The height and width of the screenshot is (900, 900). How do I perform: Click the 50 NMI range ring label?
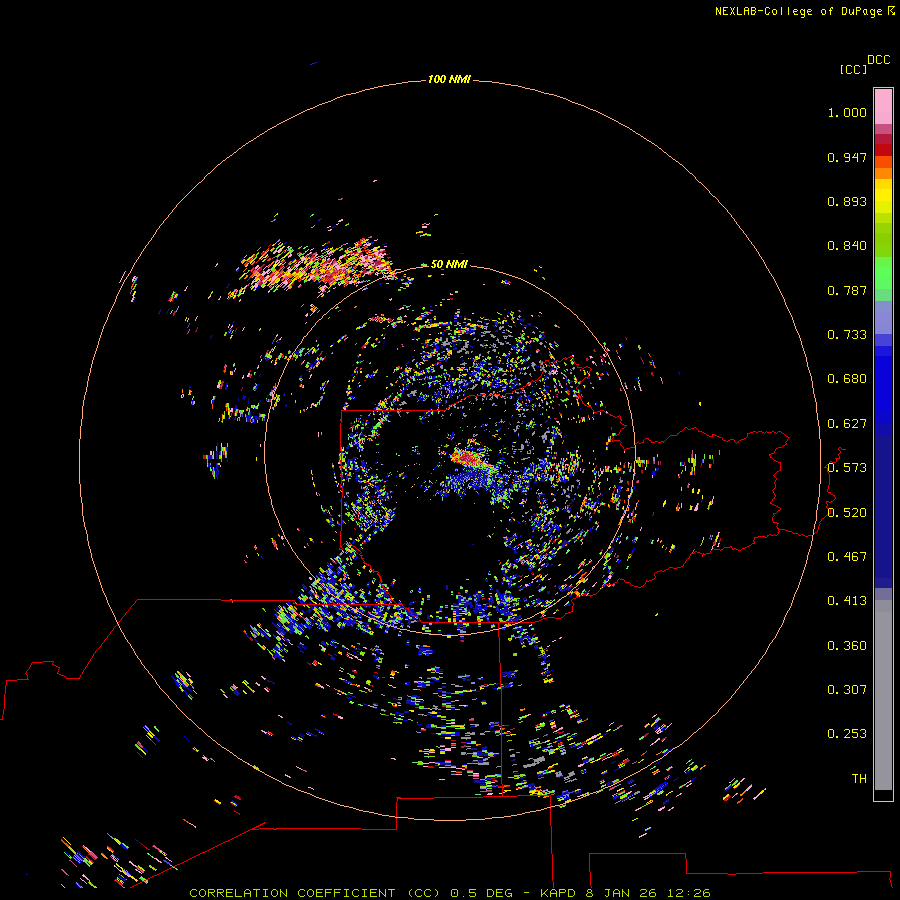point(449,264)
